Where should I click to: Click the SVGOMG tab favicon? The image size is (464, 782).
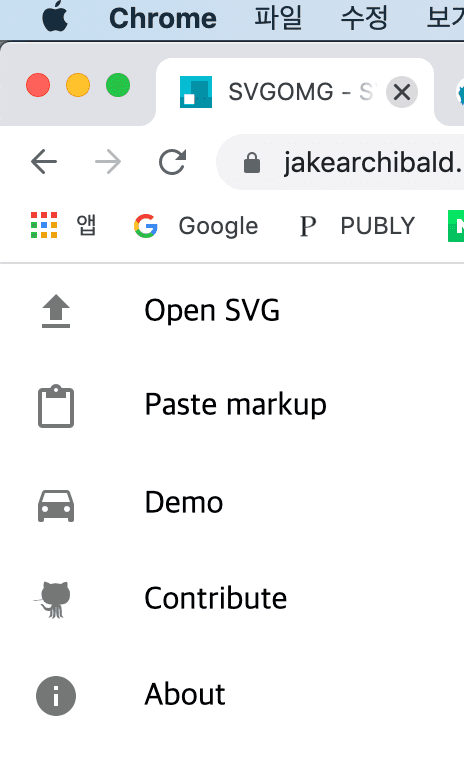click(196, 92)
